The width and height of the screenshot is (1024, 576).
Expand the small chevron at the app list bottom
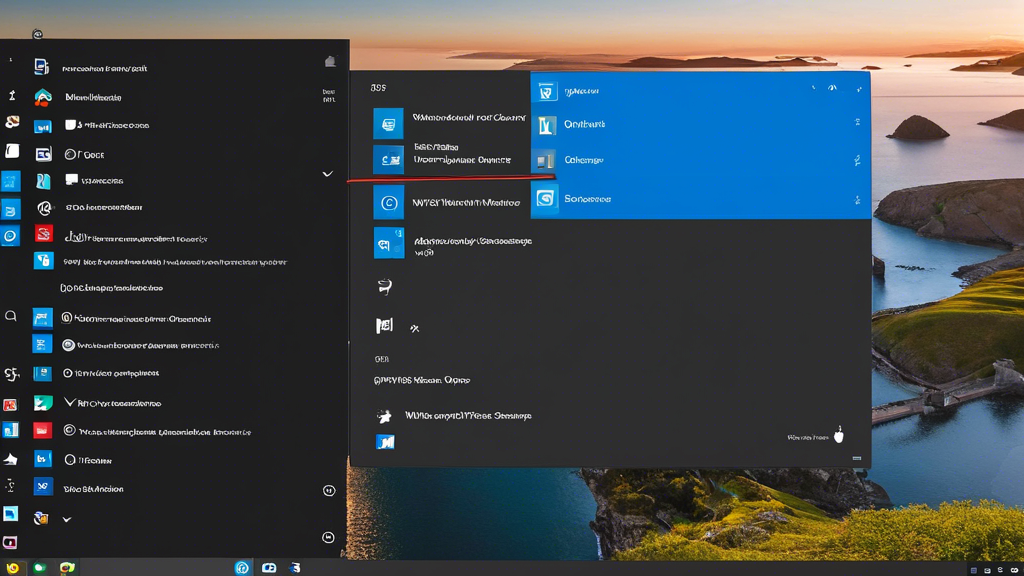(x=67, y=520)
